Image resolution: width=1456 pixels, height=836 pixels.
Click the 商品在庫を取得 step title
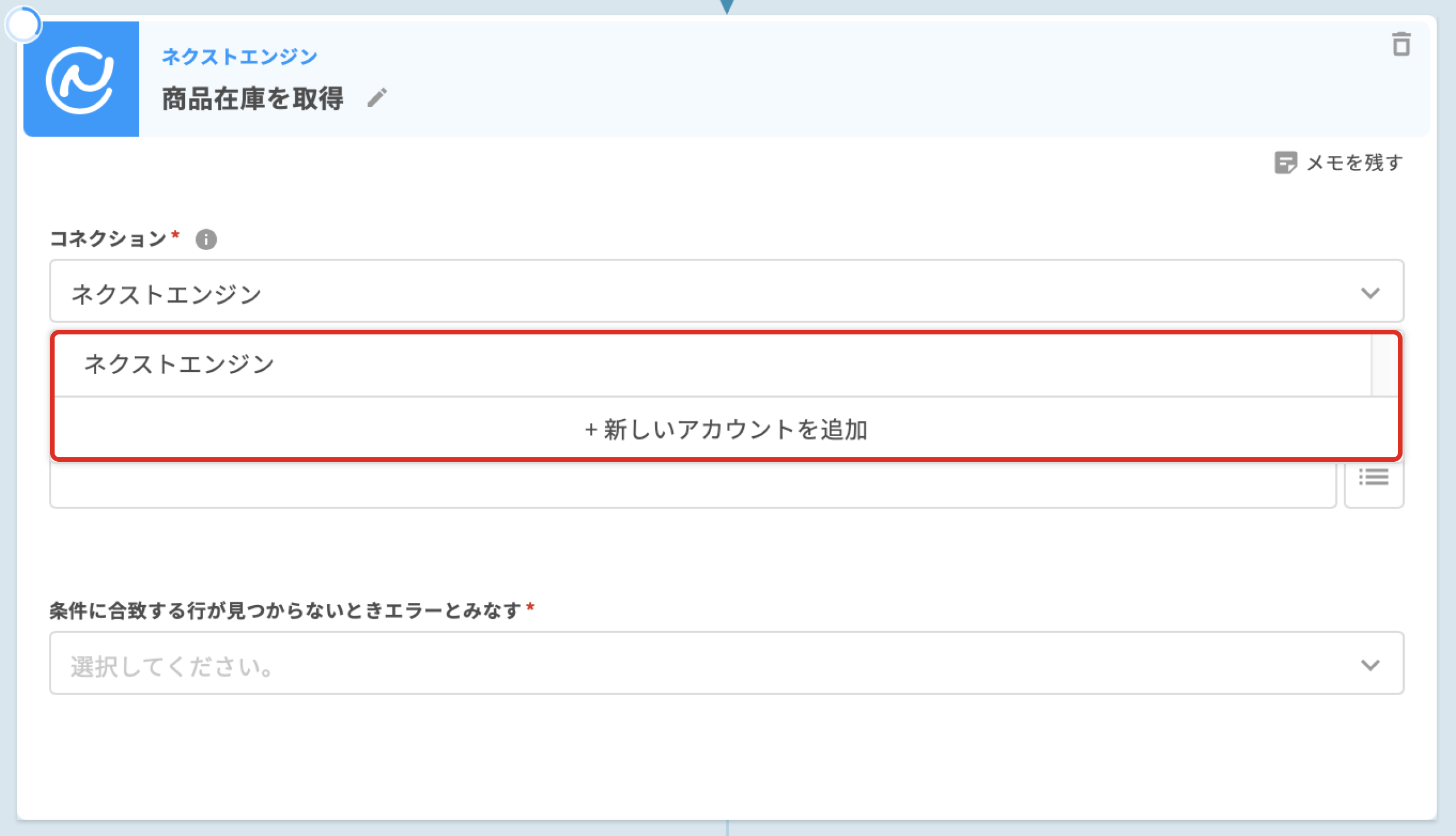(x=252, y=99)
